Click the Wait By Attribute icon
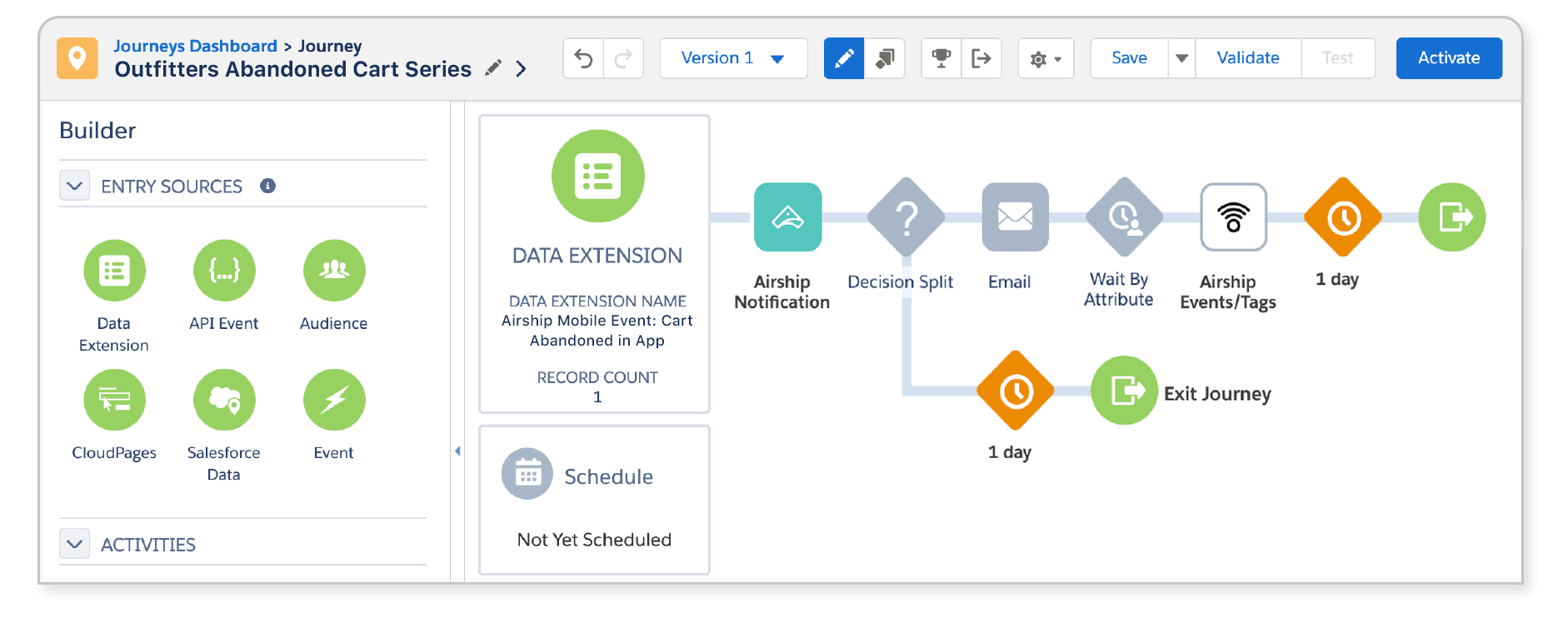The height and width of the screenshot is (618, 1568). pos(1124,217)
